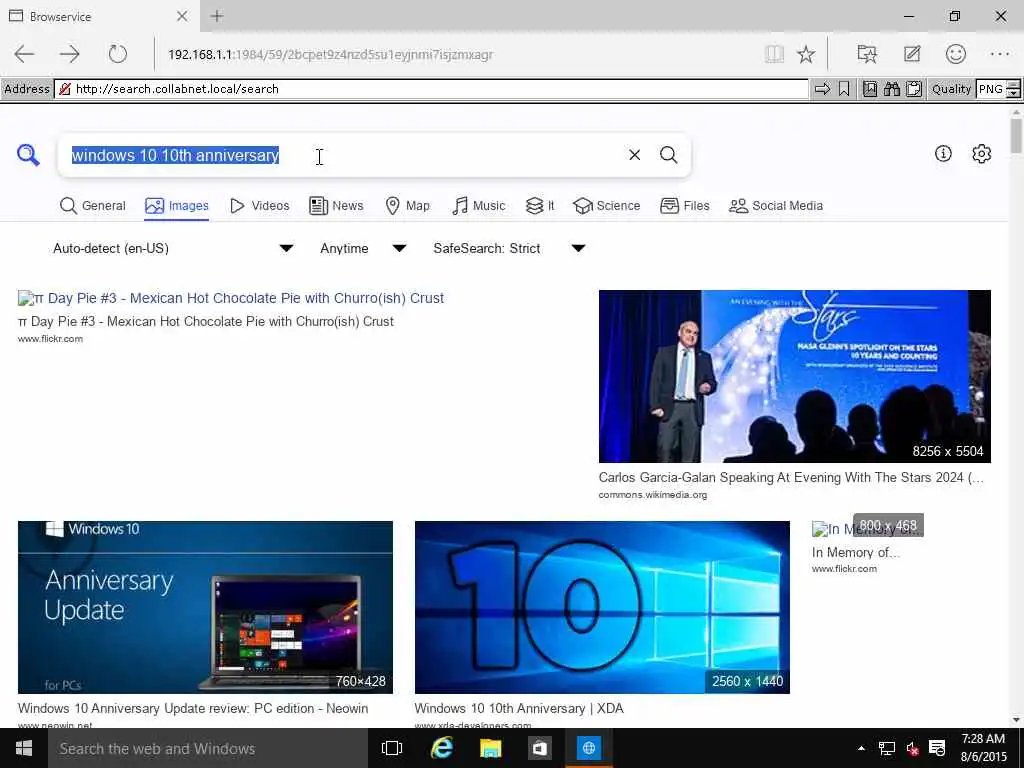Click the muted volume tray icon
Image resolution: width=1024 pixels, height=768 pixels.
click(912, 748)
